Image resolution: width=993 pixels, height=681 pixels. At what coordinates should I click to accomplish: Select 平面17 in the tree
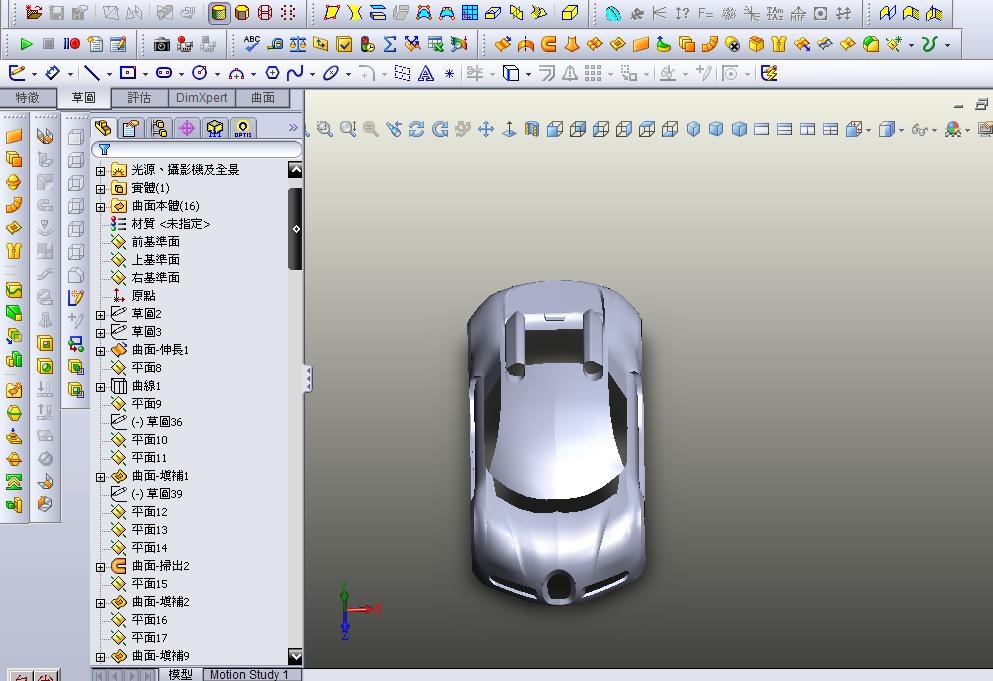tap(149, 637)
